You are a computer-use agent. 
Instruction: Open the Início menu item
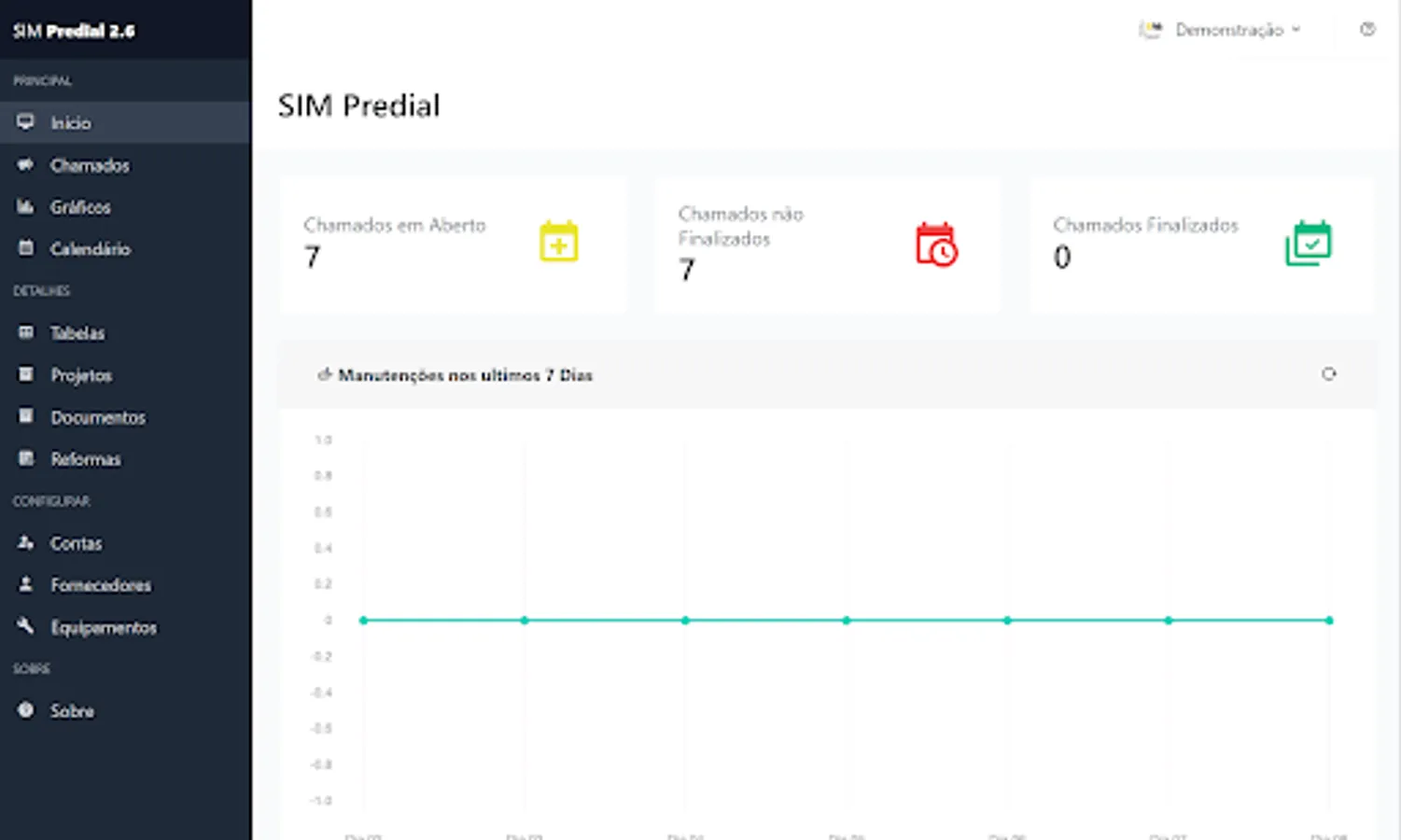click(x=125, y=122)
